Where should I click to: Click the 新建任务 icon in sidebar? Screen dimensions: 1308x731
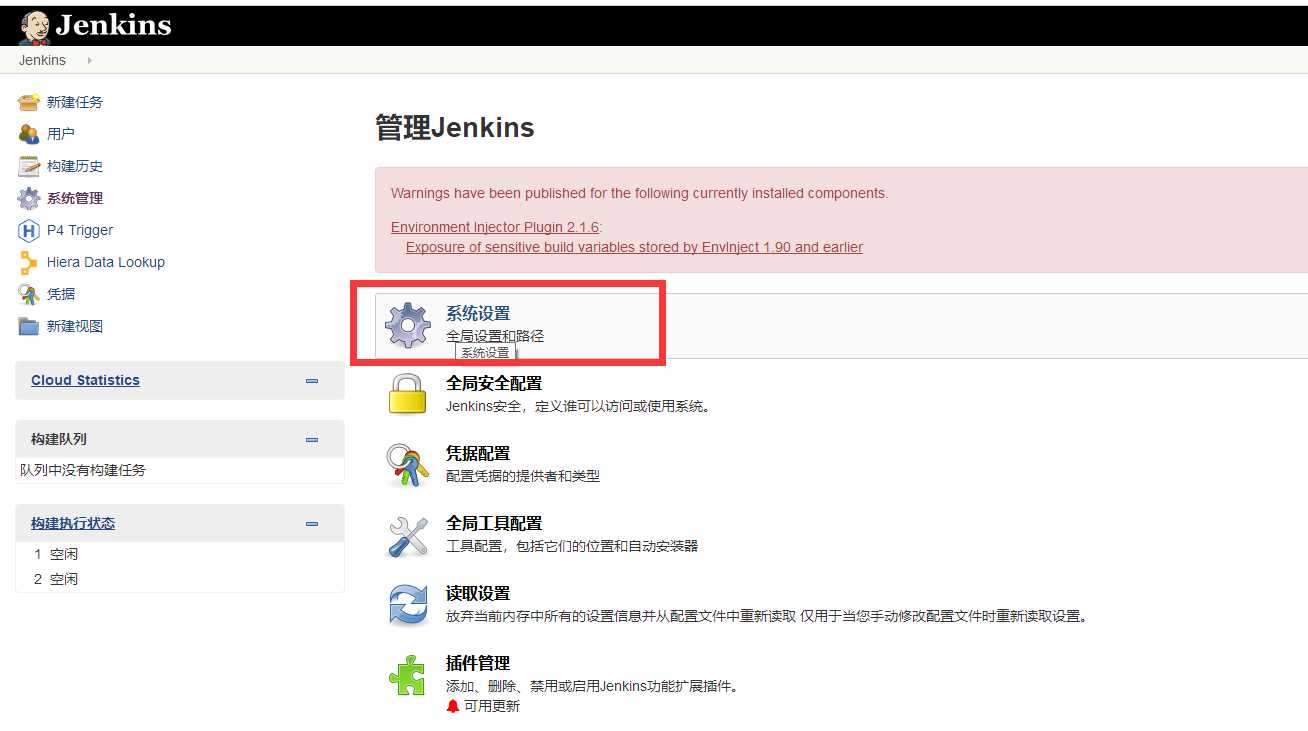click(x=29, y=102)
